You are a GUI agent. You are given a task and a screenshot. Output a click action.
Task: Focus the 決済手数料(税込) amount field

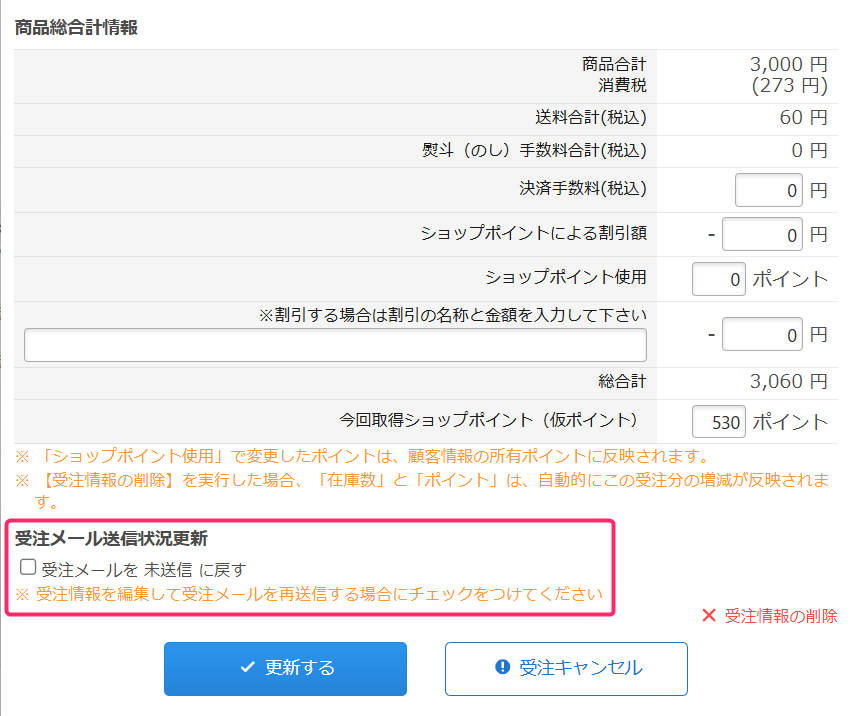768,190
